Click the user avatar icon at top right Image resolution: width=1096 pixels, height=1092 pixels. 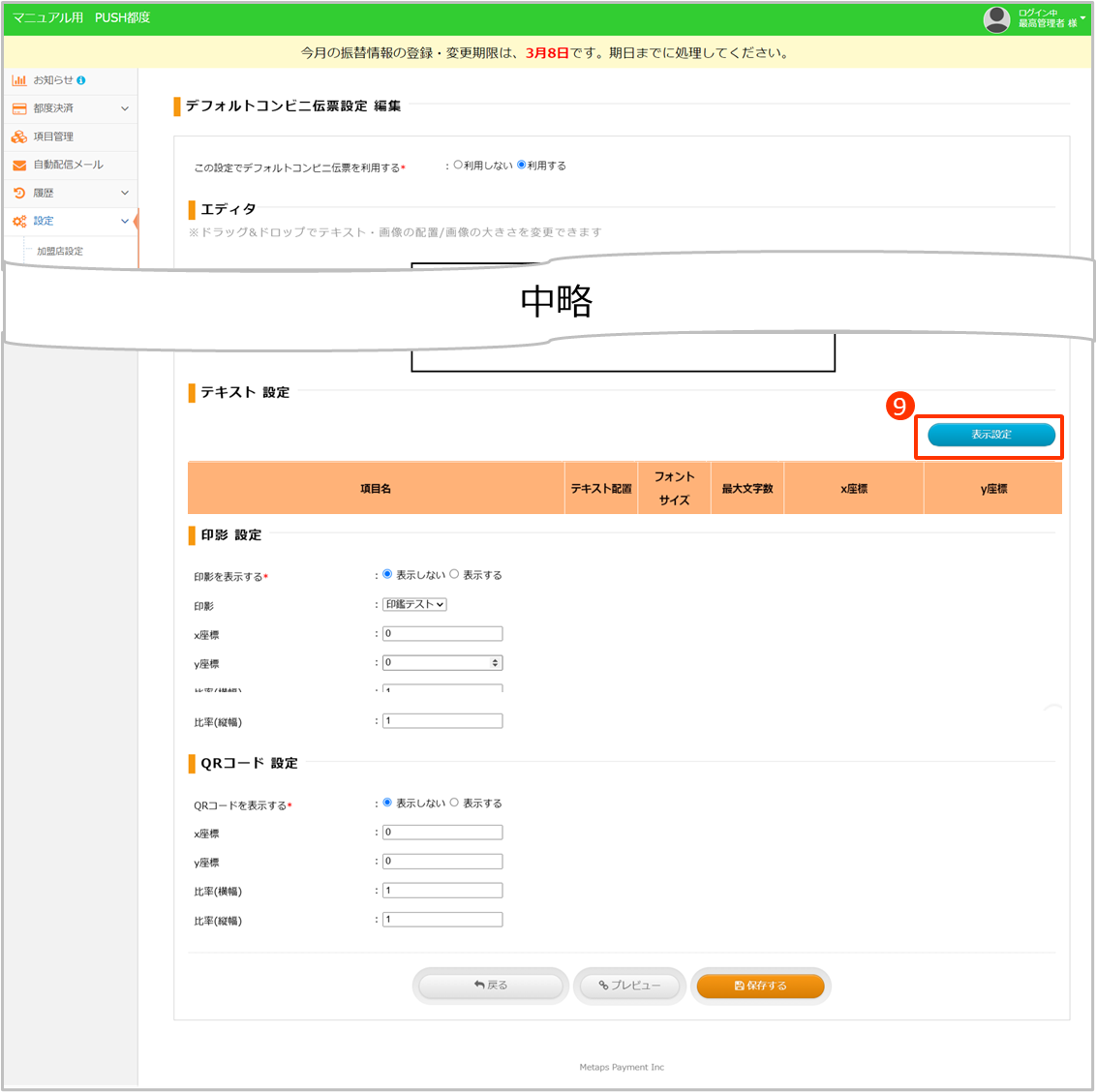996,18
